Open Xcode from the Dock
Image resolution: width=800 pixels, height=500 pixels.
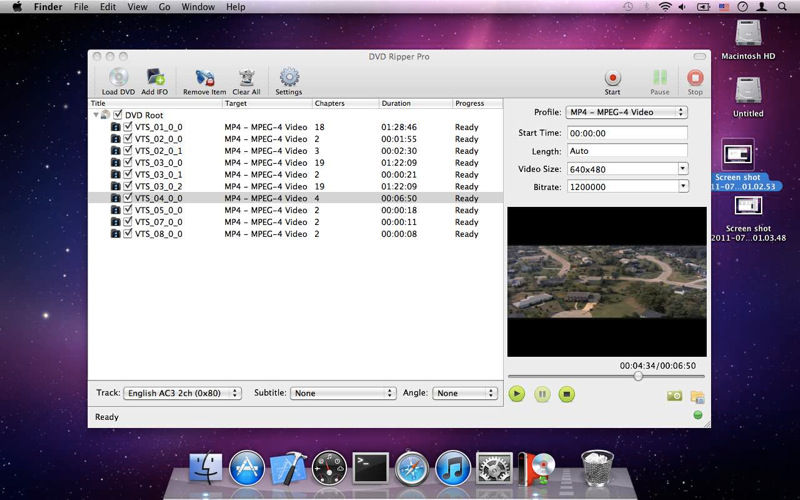[288, 467]
